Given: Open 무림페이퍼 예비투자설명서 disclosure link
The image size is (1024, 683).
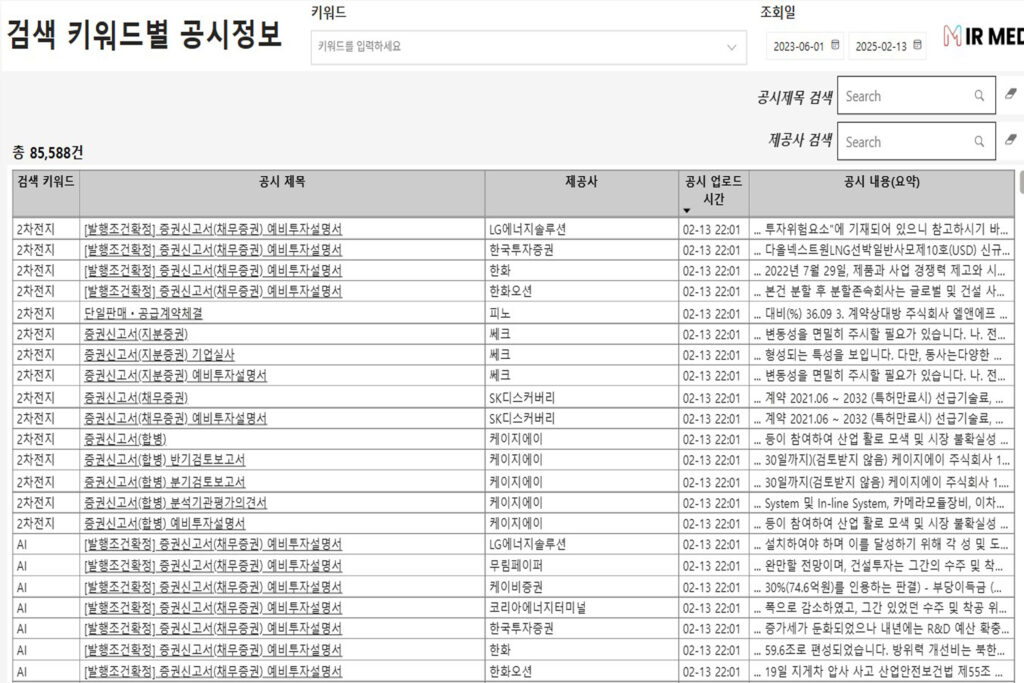Looking at the screenshot, I should click(213, 565).
